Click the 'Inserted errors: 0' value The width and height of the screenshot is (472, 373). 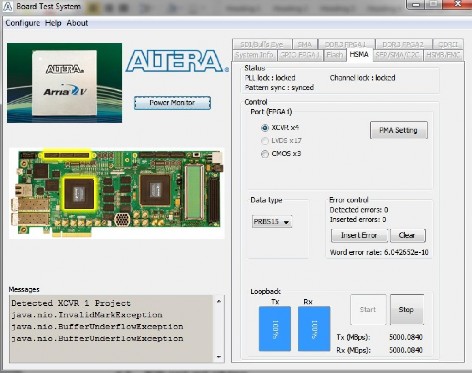[358, 220]
